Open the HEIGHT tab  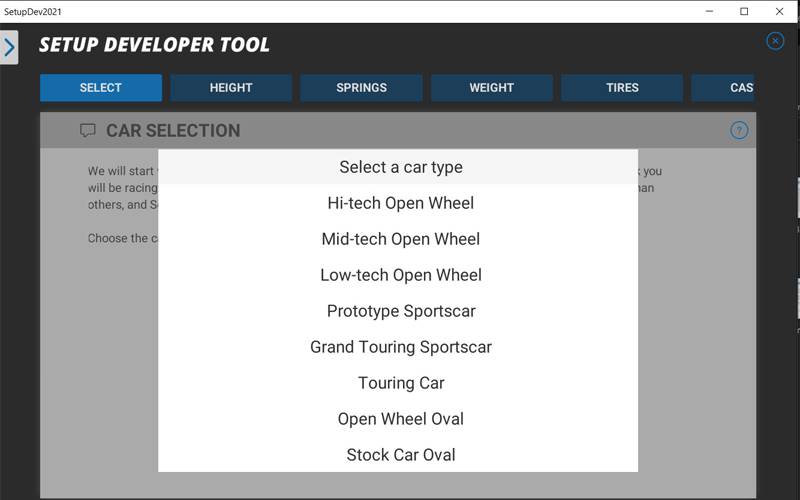click(231, 88)
